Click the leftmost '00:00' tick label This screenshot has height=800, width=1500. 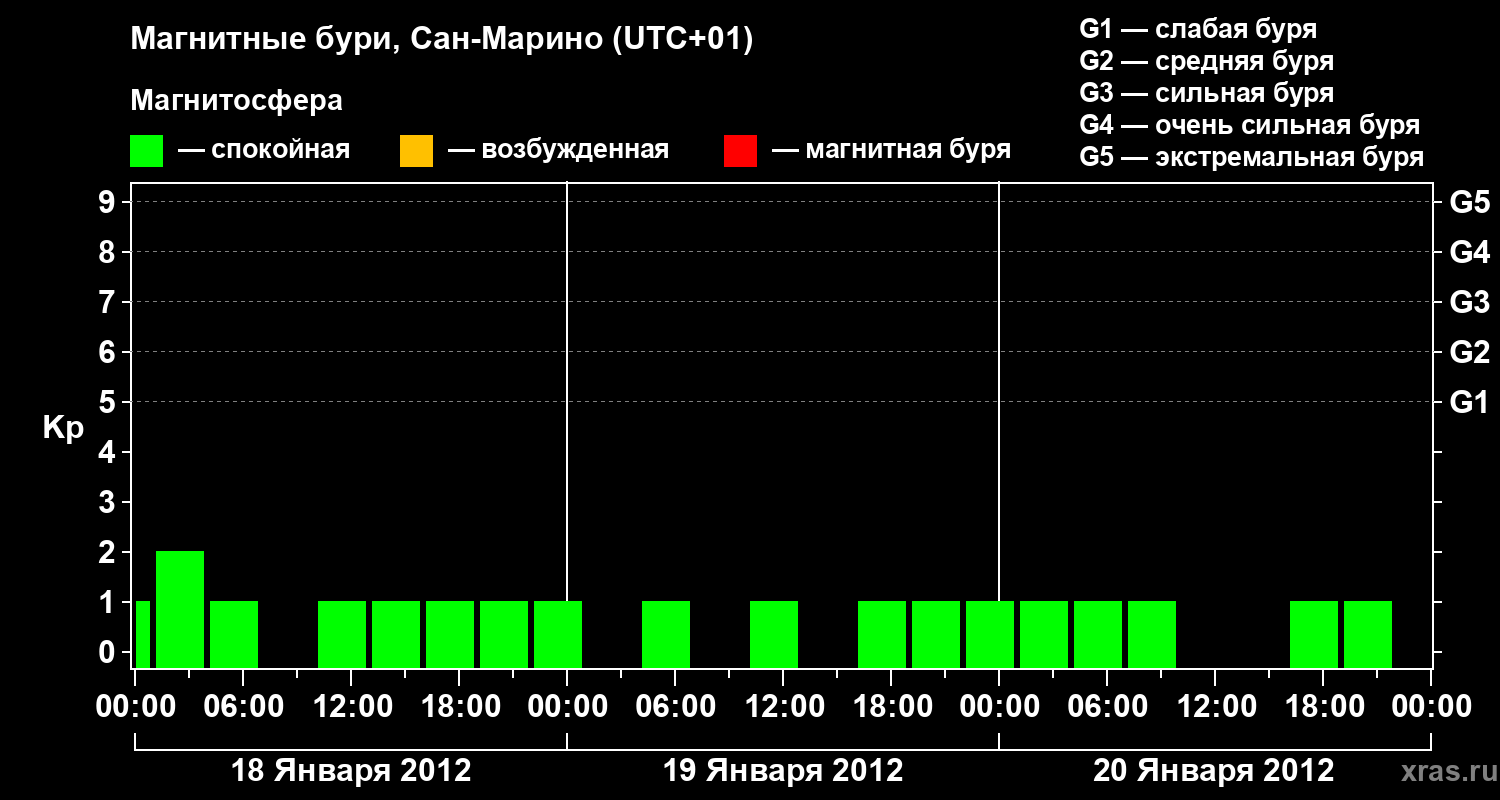(x=134, y=707)
